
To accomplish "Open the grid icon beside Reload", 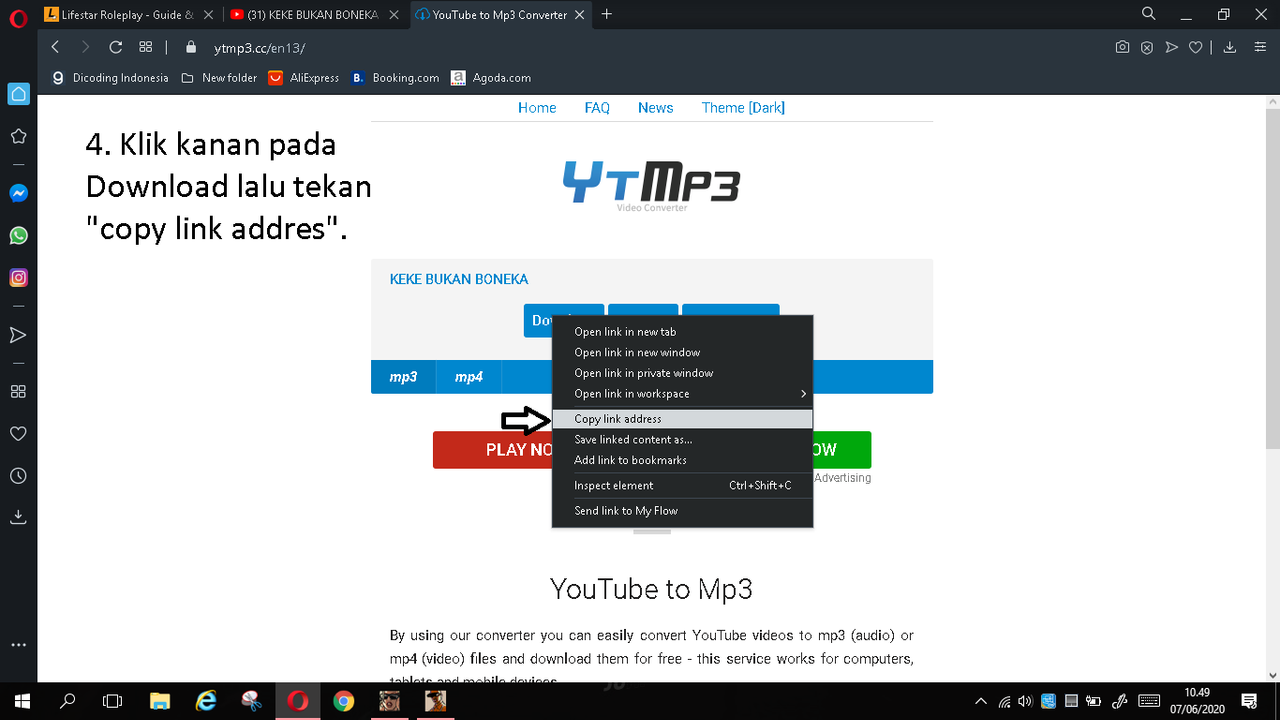I will pyautogui.click(x=146, y=47).
